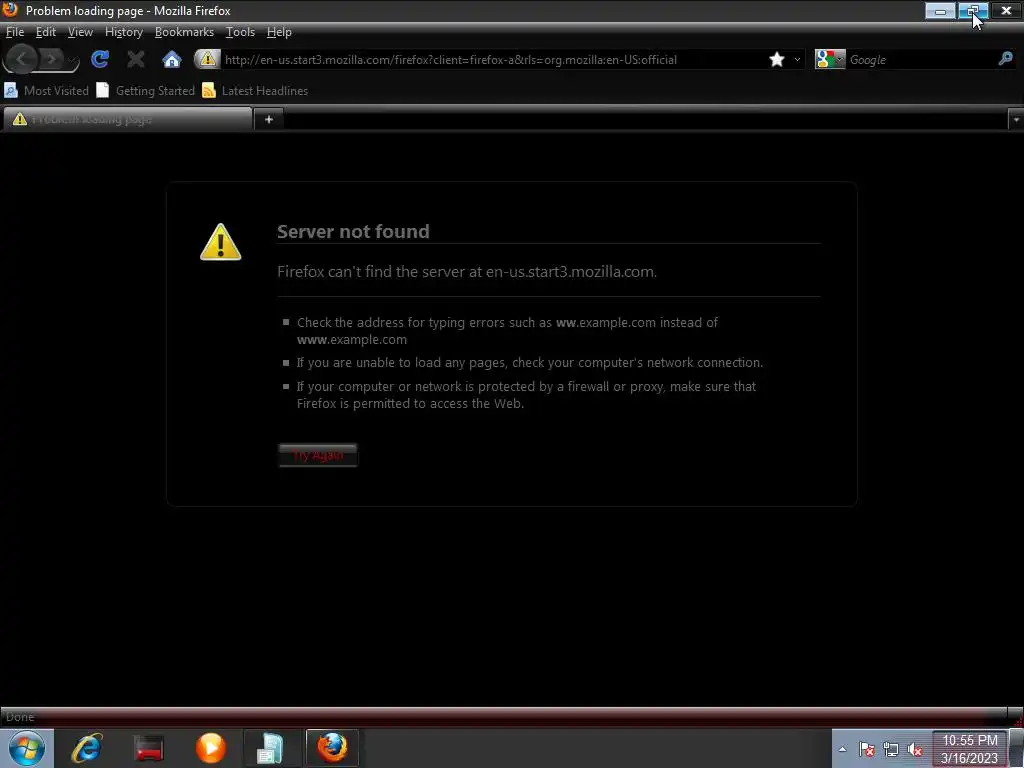Open the Most Visited bookmarks folder
This screenshot has width=1024, height=768.
point(46,91)
